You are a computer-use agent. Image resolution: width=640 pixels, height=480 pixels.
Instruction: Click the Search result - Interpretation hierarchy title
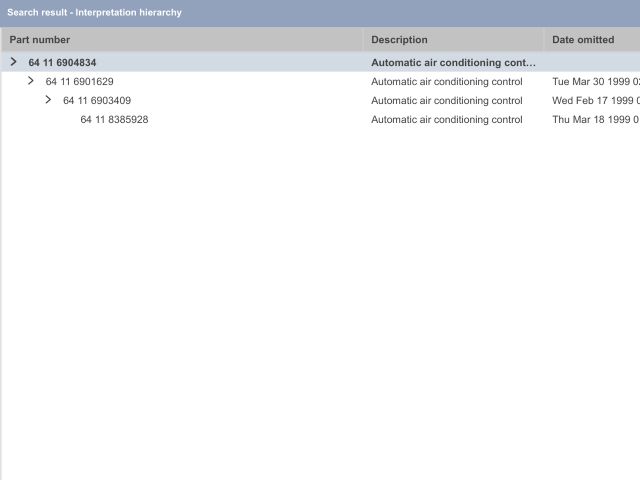coord(95,12)
